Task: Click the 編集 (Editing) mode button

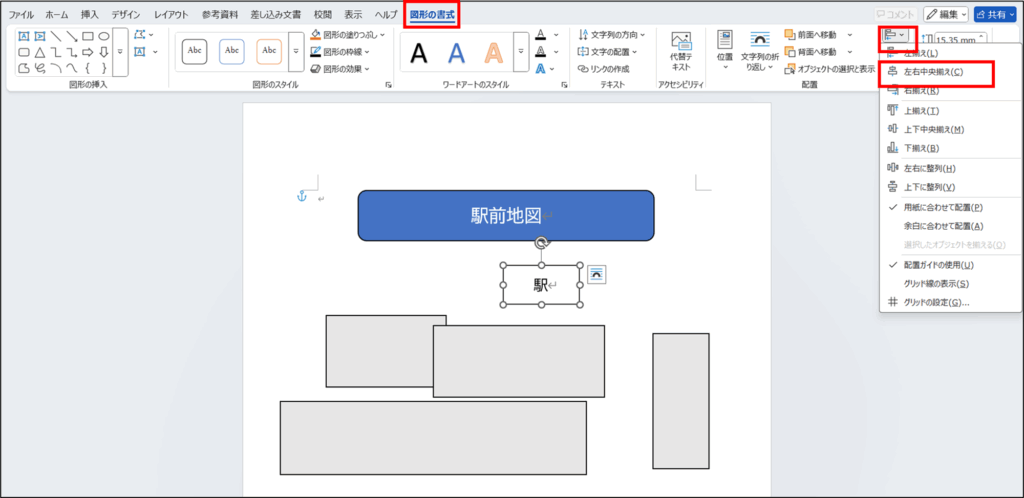Action: 945,14
